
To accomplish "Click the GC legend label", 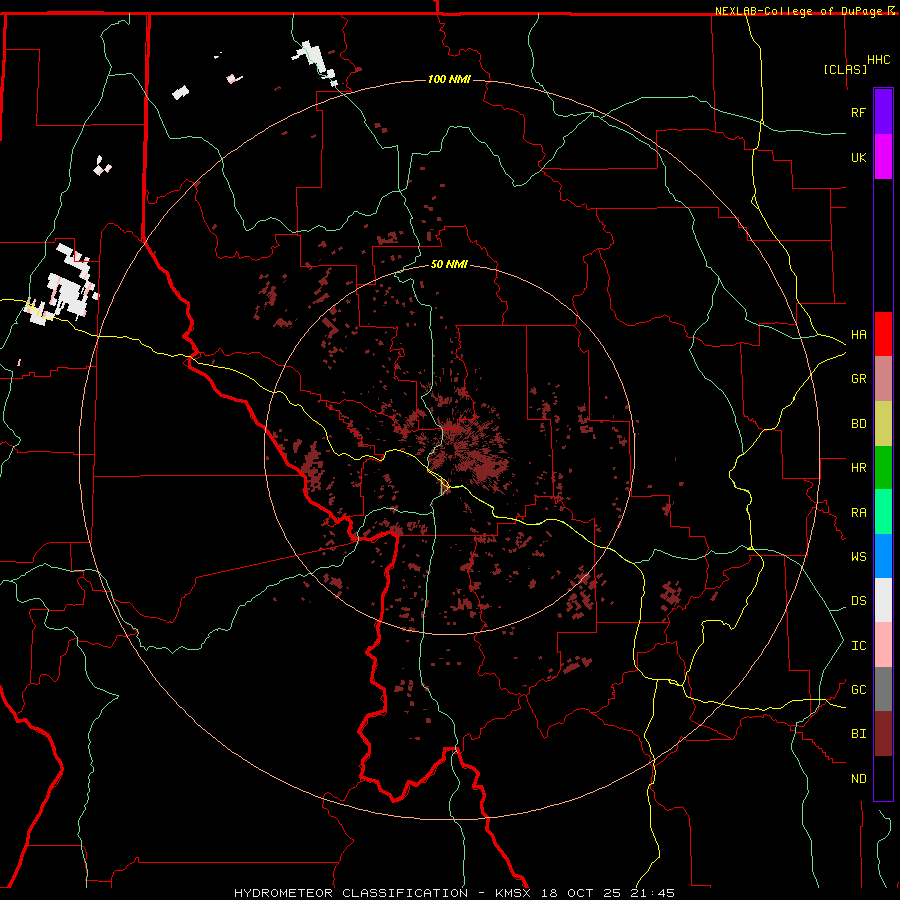I will (x=858, y=689).
